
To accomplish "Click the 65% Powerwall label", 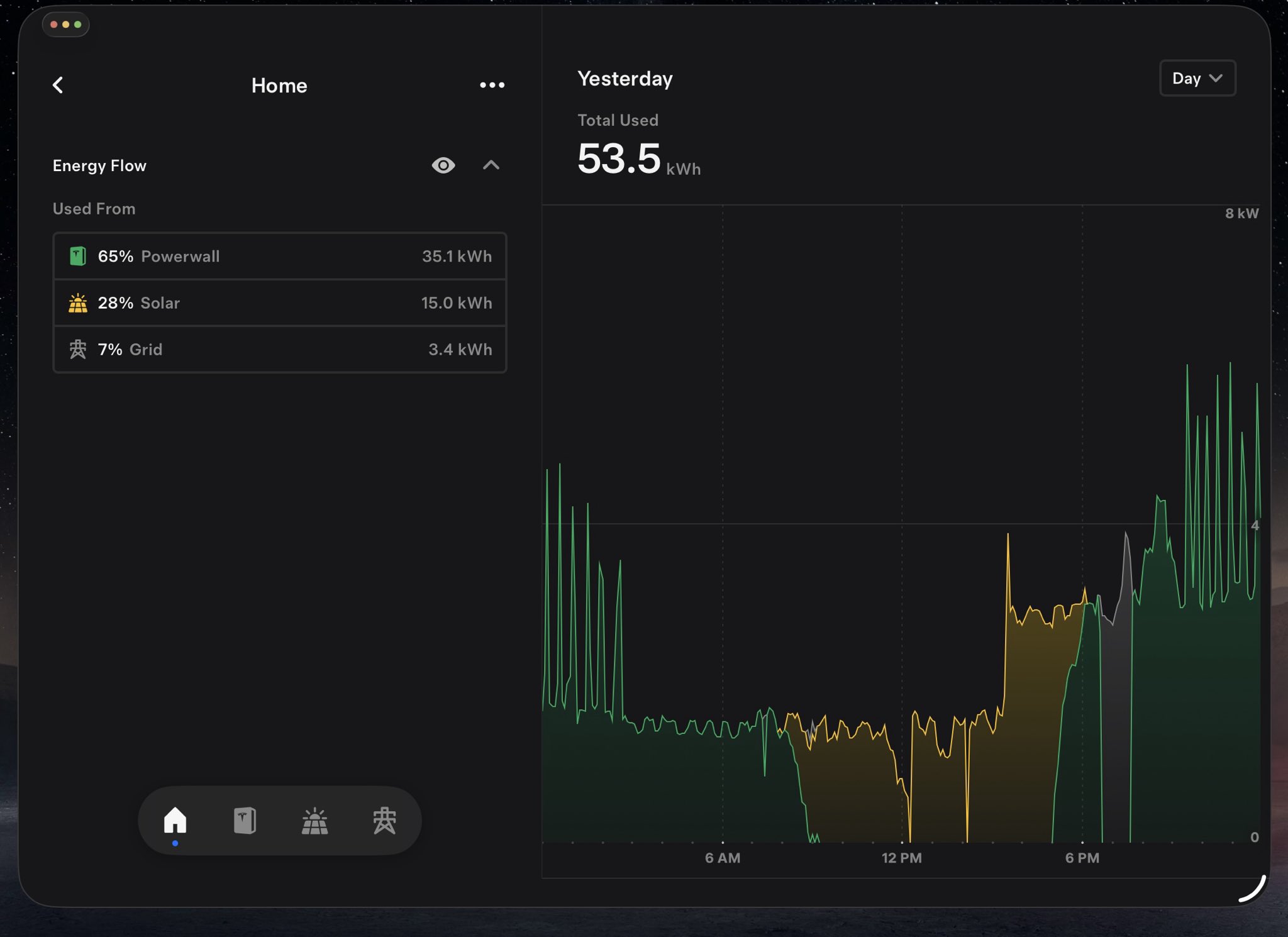I will click(x=158, y=256).
